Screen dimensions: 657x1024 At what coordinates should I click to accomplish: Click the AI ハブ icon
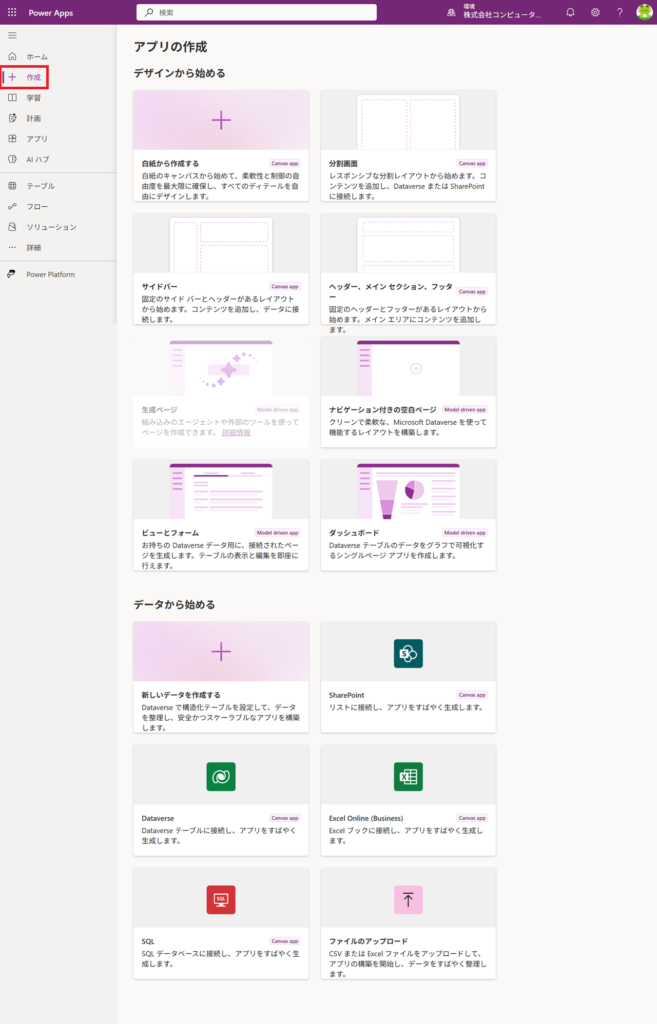pos(12,159)
